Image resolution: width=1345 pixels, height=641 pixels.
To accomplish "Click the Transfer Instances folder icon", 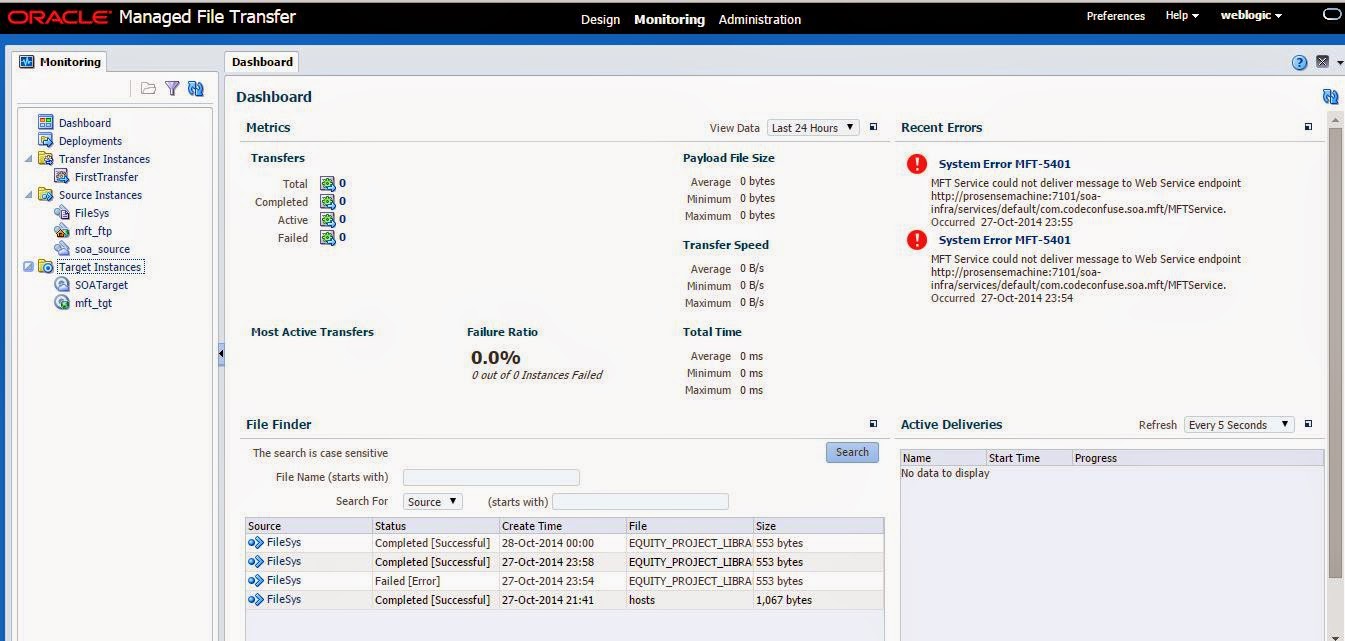I will click(45, 158).
